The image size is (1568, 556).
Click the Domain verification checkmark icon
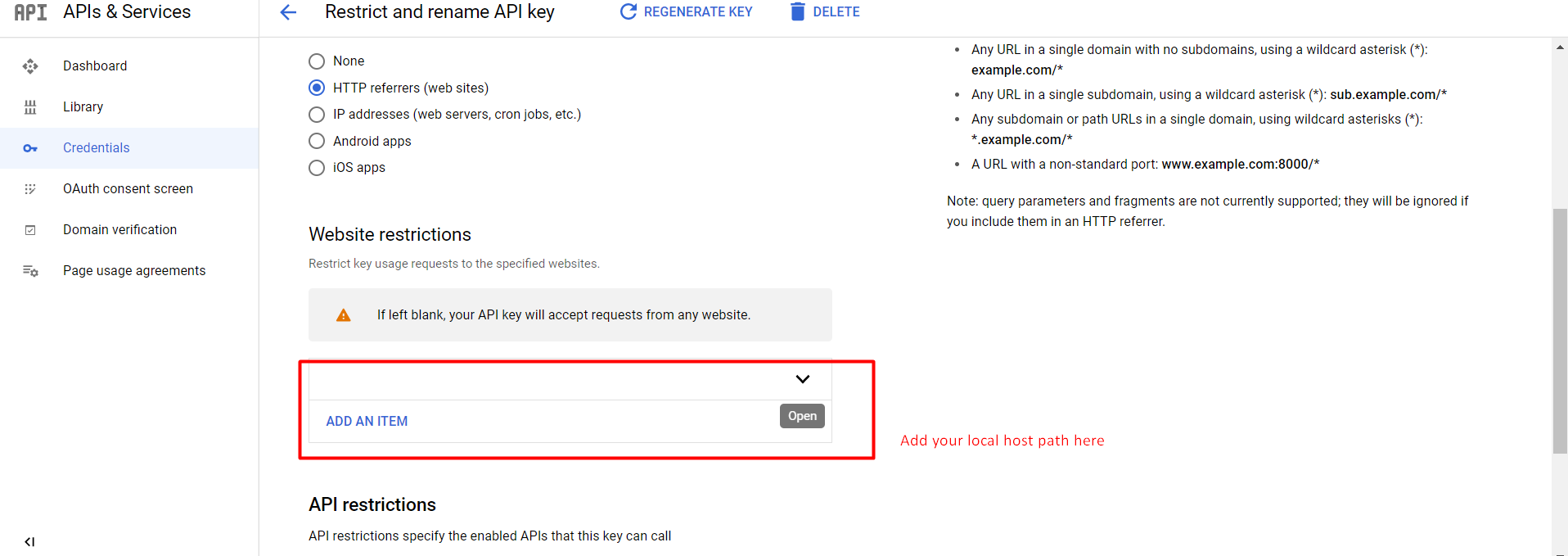click(x=30, y=229)
